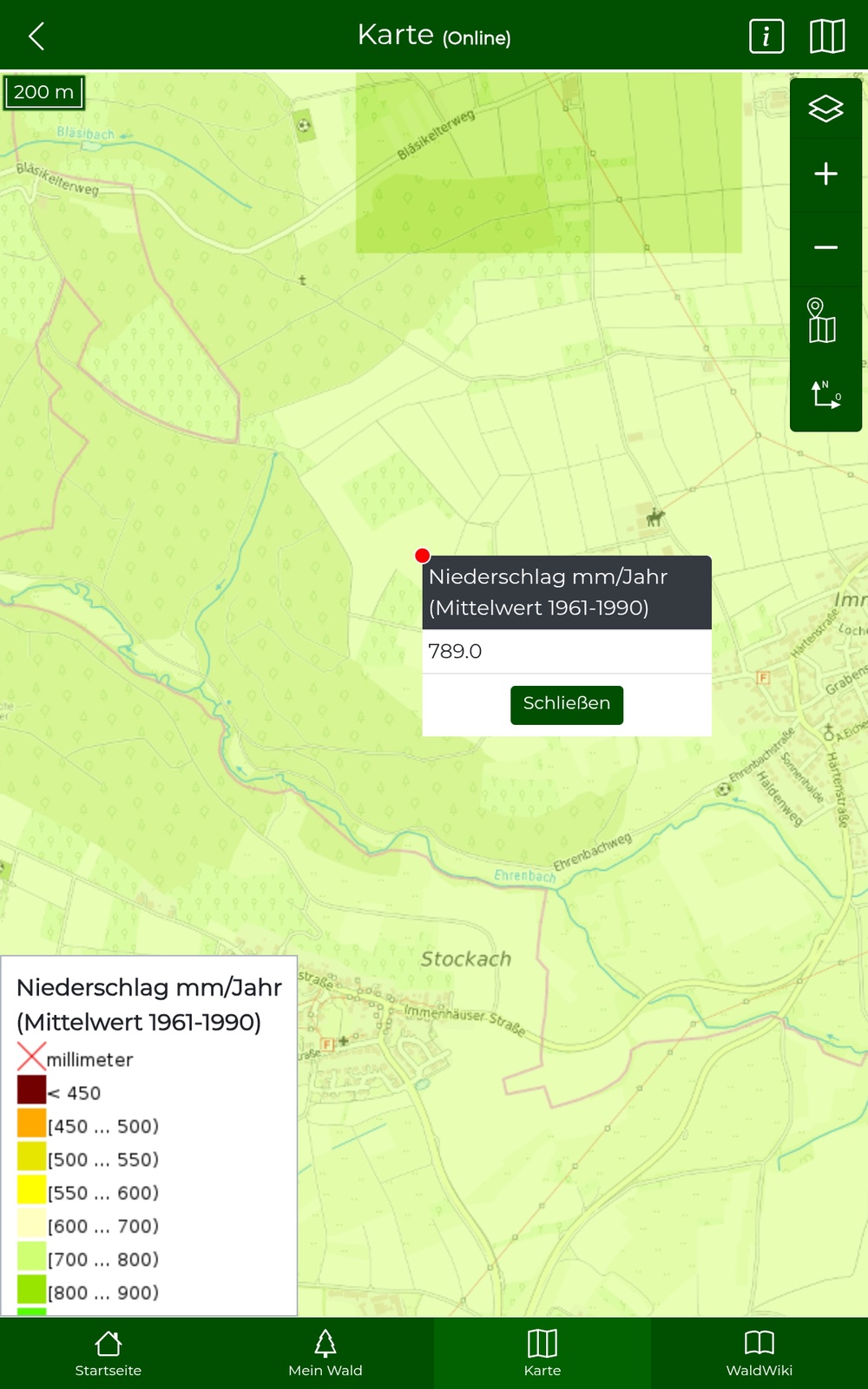Tap the back arrow in header

click(x=36, y=36)
